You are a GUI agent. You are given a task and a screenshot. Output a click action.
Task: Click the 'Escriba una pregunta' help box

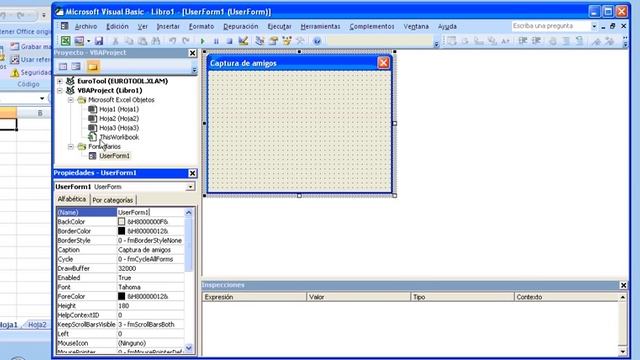(x=551, y=26)
